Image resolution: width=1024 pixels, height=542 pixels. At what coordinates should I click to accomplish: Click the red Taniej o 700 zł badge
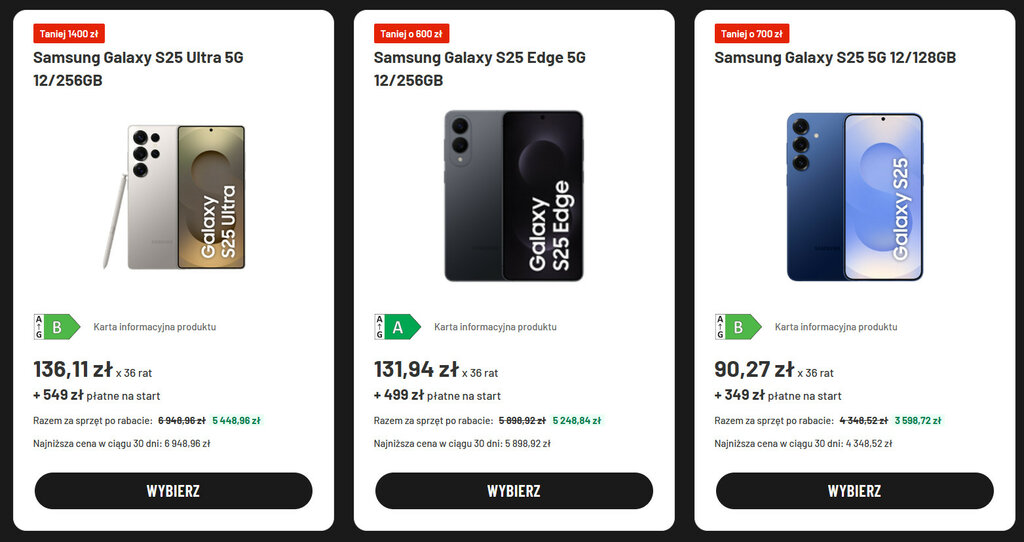pyautogui.click(x=752, y=34)
